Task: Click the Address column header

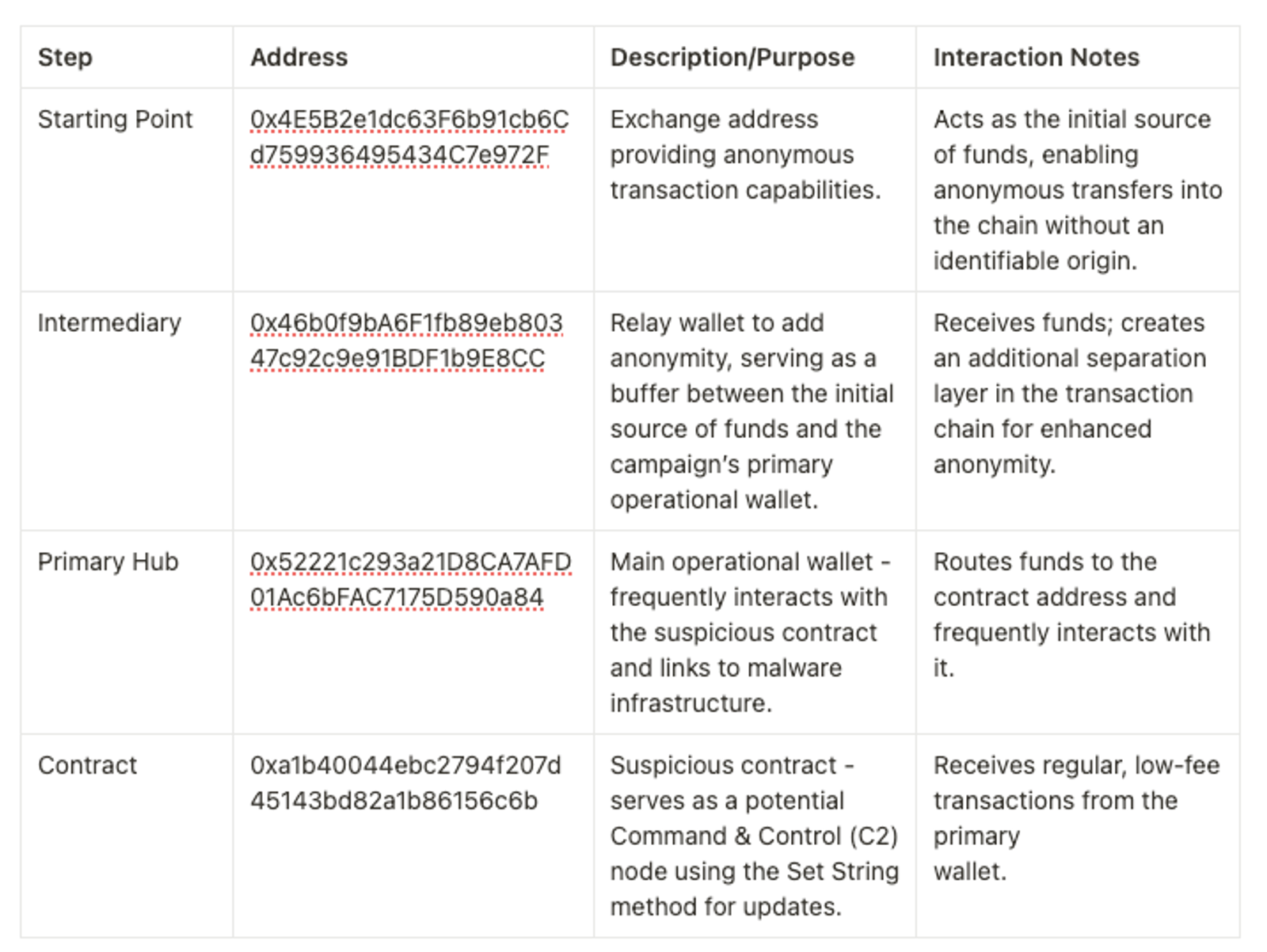Action: (299, 57)
